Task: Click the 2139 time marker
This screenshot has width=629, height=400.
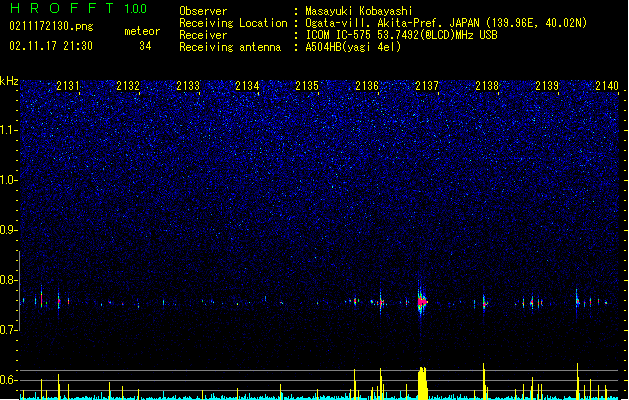Action: point(547,86)
